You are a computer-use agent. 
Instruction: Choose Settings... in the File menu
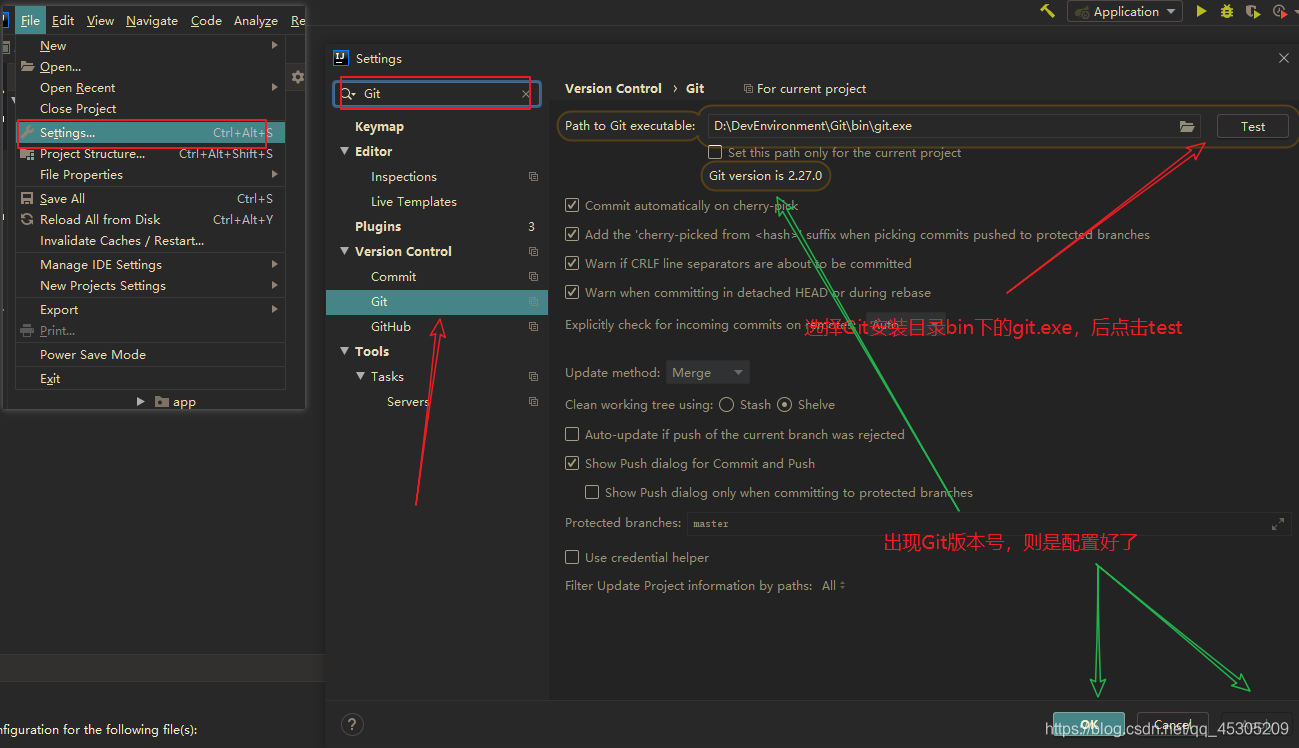pyautogui.click(x=150, y=132)
